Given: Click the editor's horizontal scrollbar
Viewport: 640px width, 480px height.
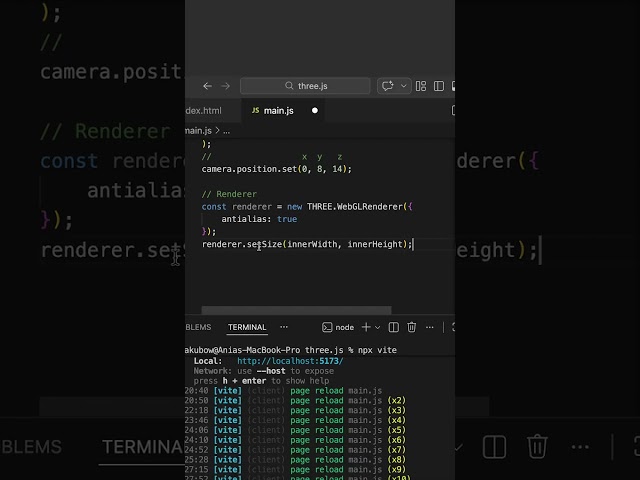Looking at the screenshot, I should click(x=296, y=310).
